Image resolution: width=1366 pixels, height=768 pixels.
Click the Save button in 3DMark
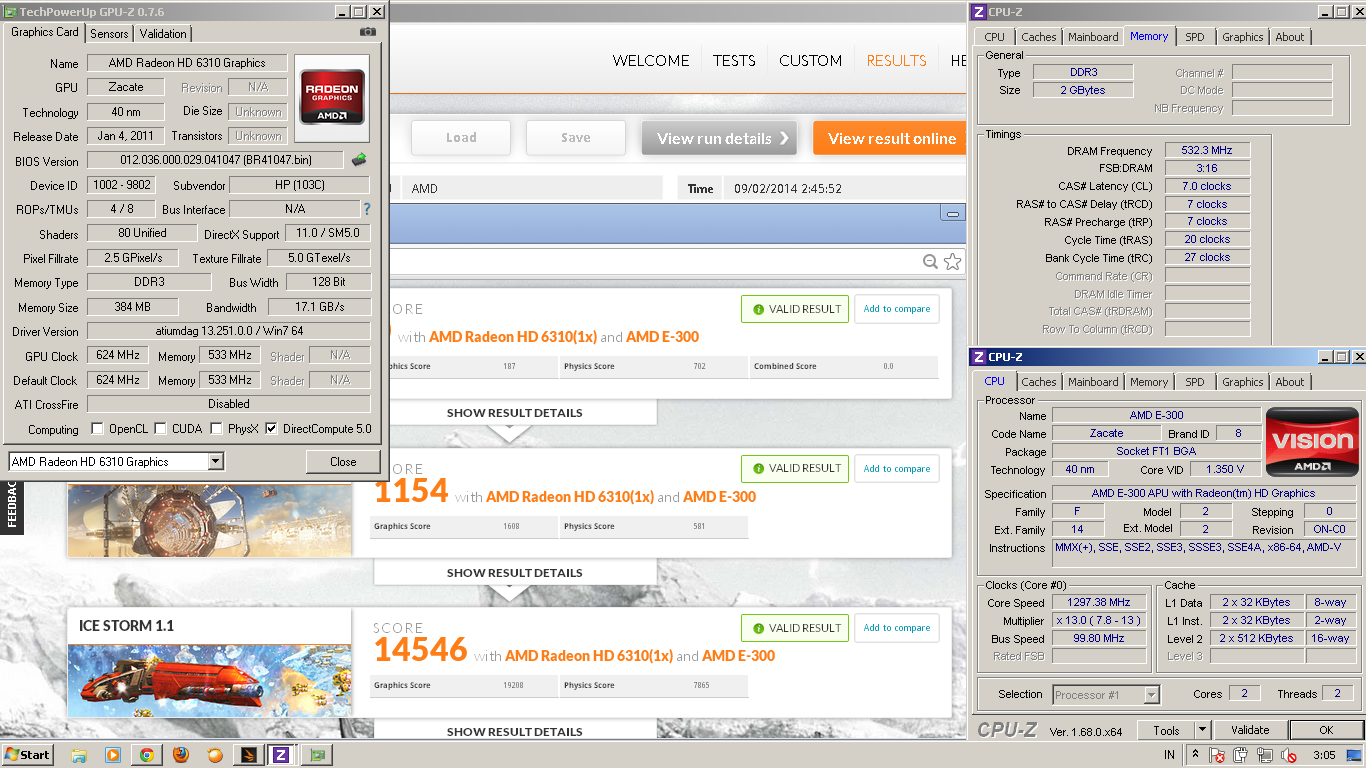point(575,138)
